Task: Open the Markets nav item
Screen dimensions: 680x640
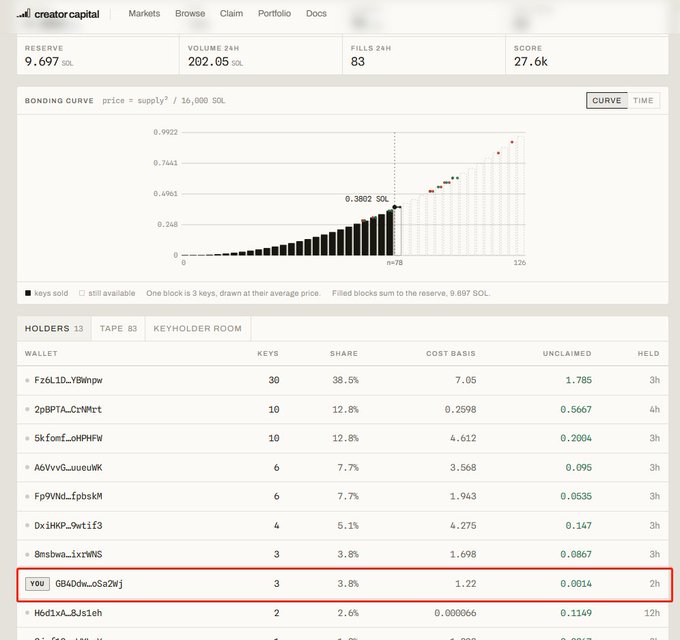Action: point(144,13)
